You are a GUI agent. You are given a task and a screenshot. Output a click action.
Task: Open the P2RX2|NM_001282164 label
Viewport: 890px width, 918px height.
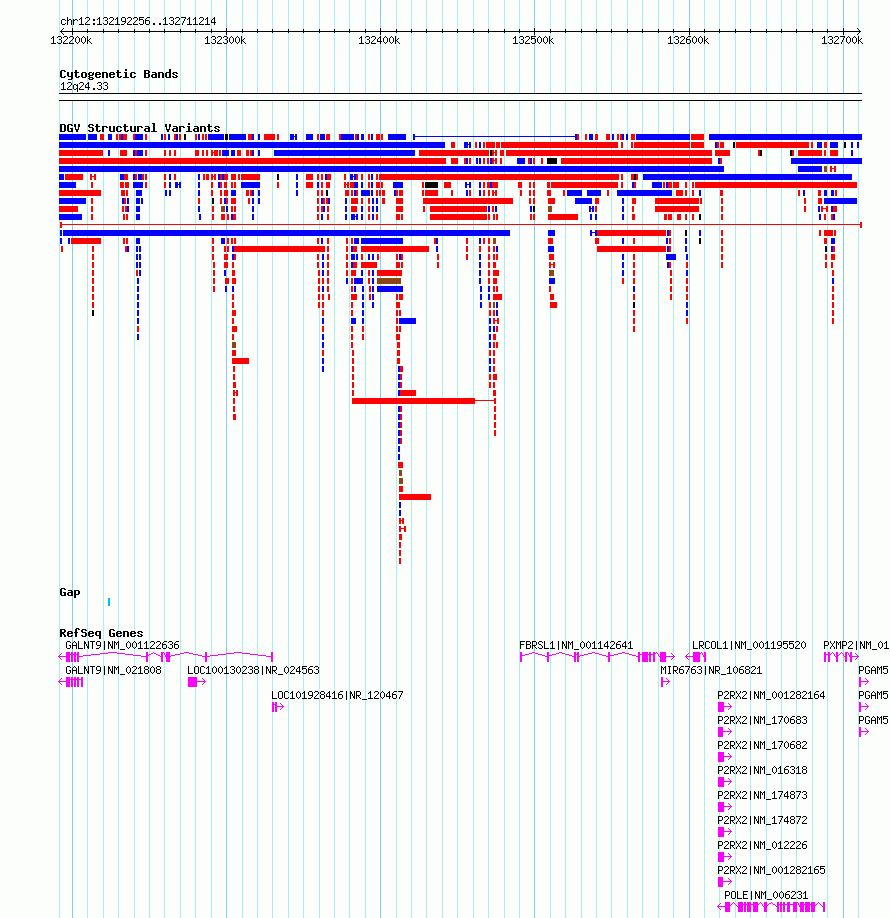pyautogui.click(x=771, y=696)
